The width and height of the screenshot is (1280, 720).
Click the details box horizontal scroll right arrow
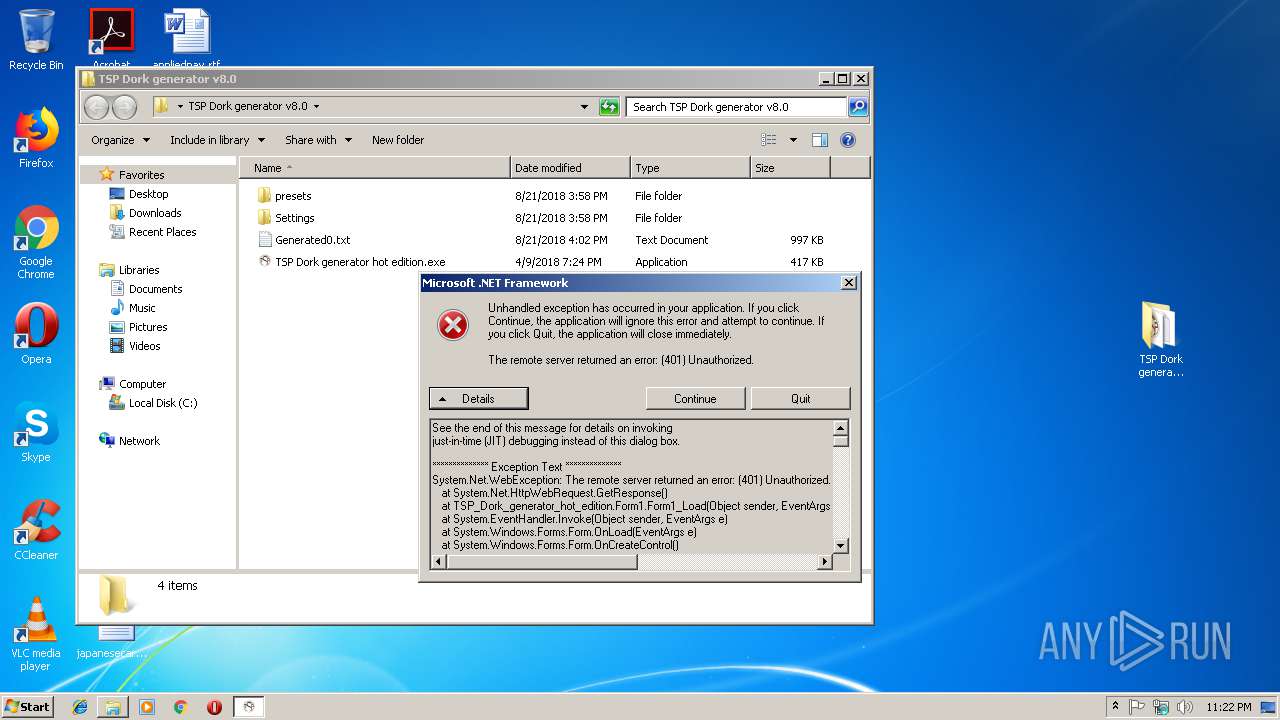tap(825, 562)
